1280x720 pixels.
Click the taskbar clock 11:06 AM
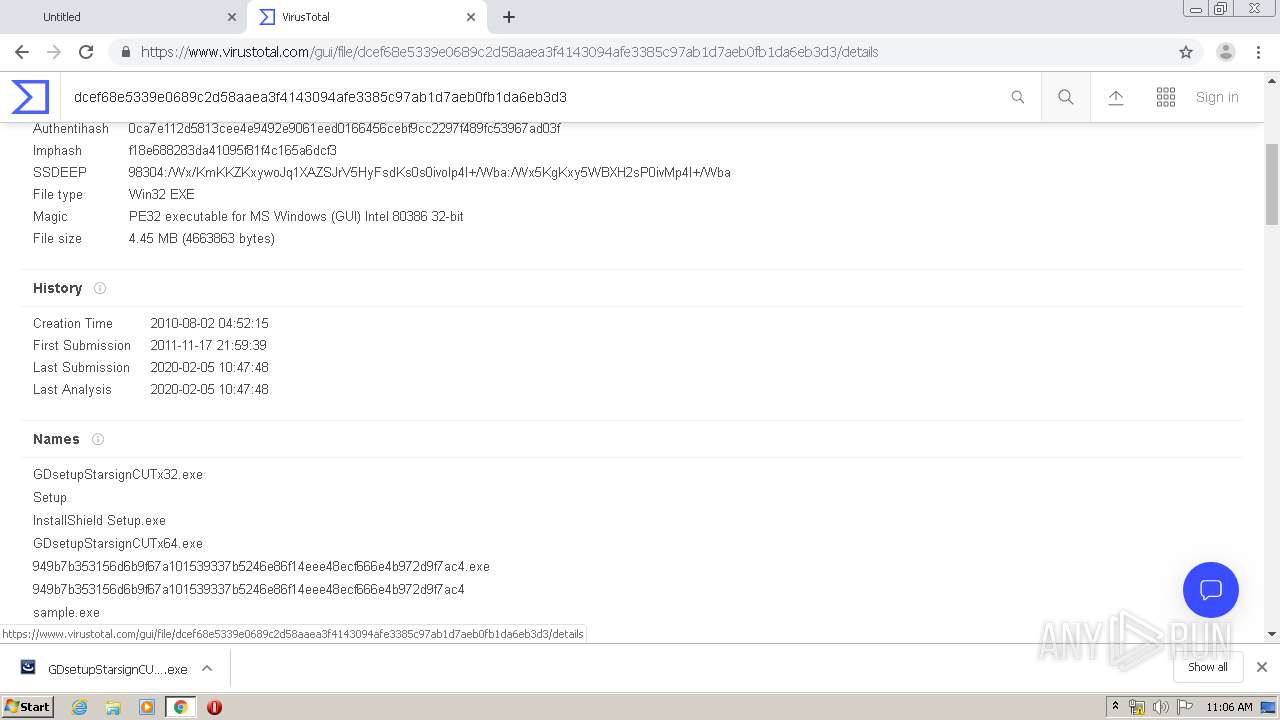[1229, 707]
